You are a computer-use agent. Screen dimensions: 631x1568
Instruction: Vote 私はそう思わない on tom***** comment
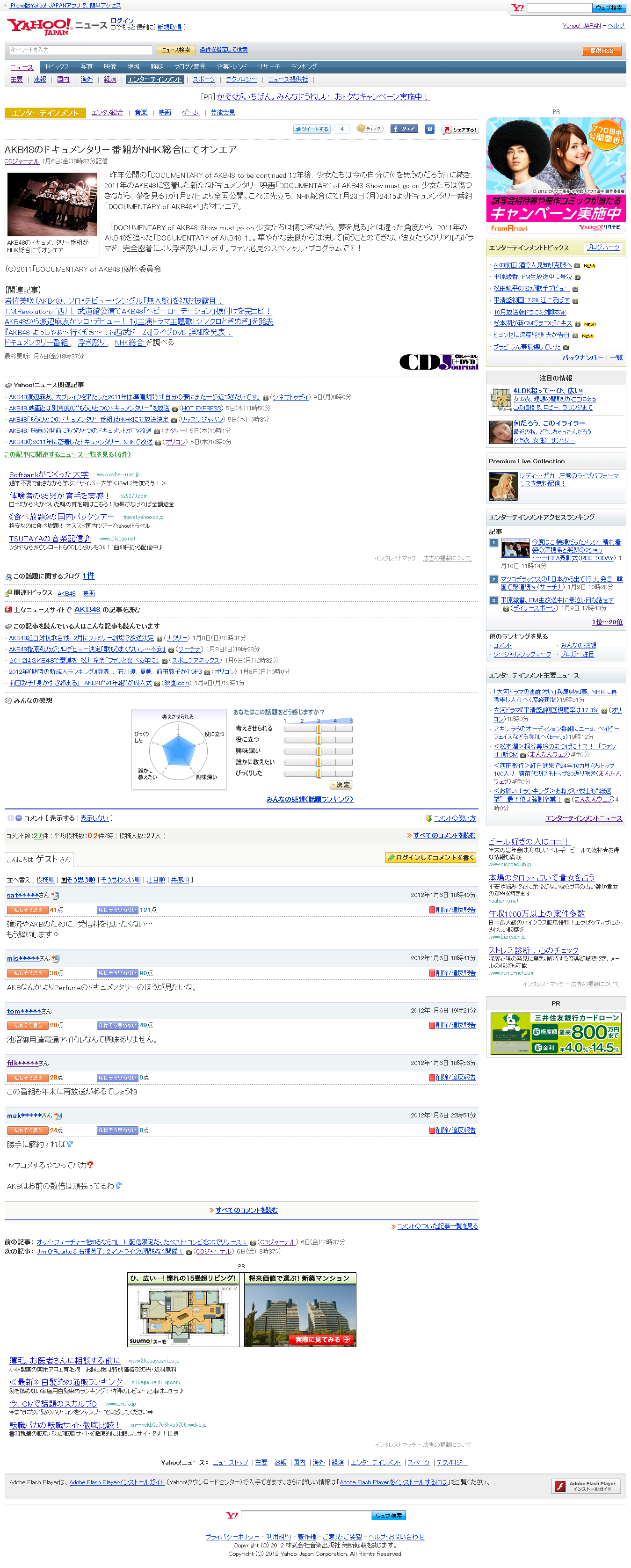(x=117, y=1025)
